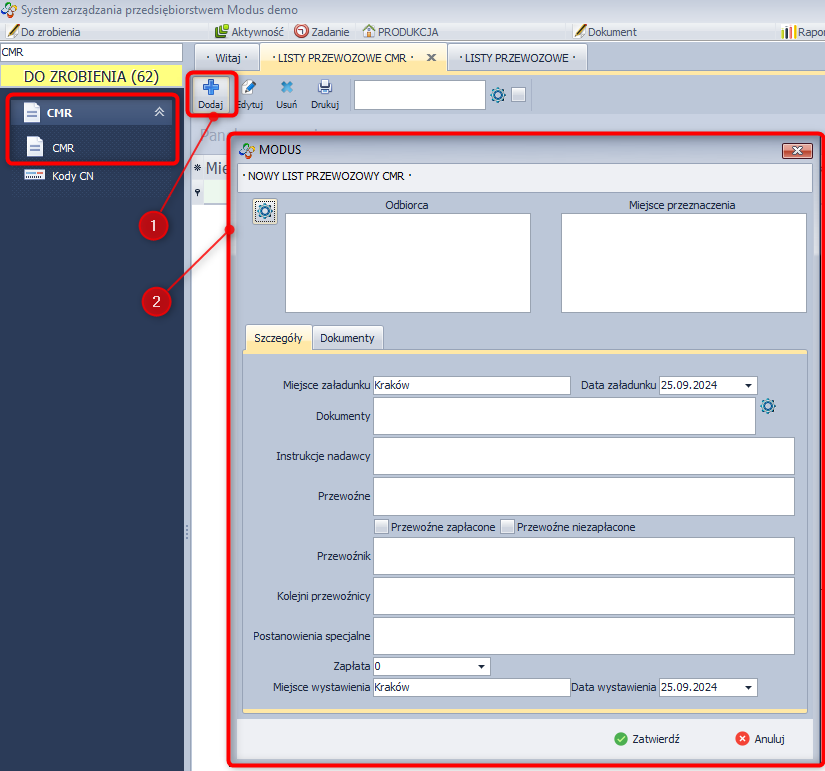
Task: Open Data załadunku date dropdown
Action: tap(748, 386)
